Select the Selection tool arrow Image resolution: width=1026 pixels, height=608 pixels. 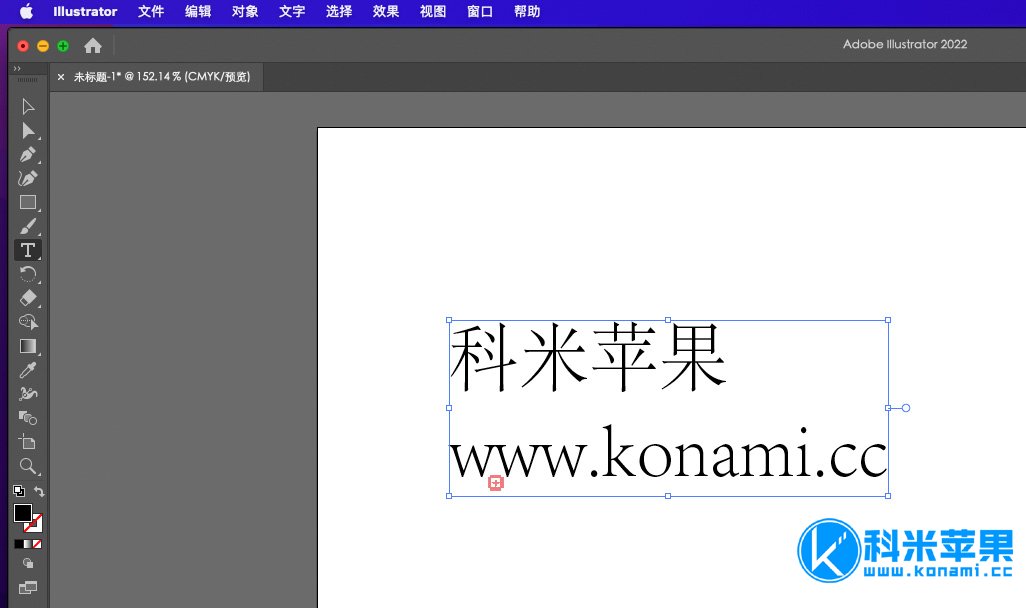27,106
